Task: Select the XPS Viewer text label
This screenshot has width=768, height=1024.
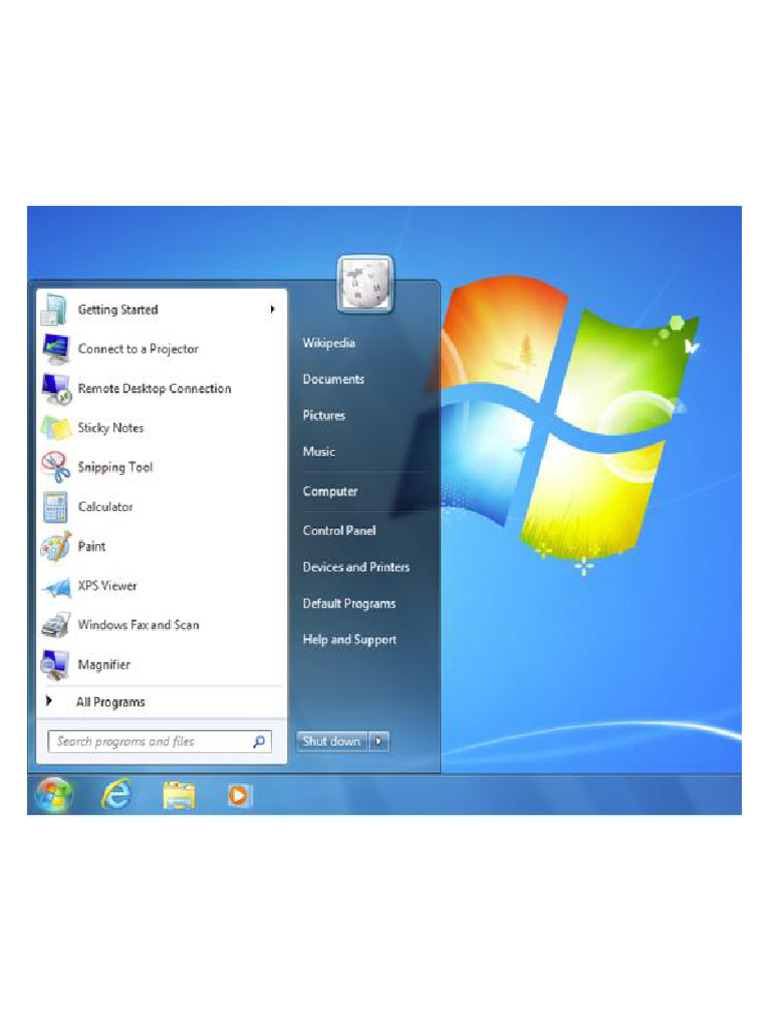Action: pyautogui.click(x=107, y=586)
